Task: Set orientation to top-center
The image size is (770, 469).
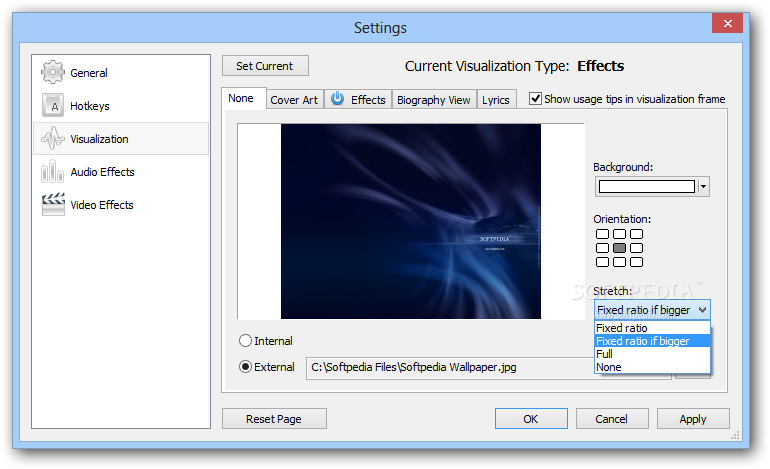Action: (619, 234)
